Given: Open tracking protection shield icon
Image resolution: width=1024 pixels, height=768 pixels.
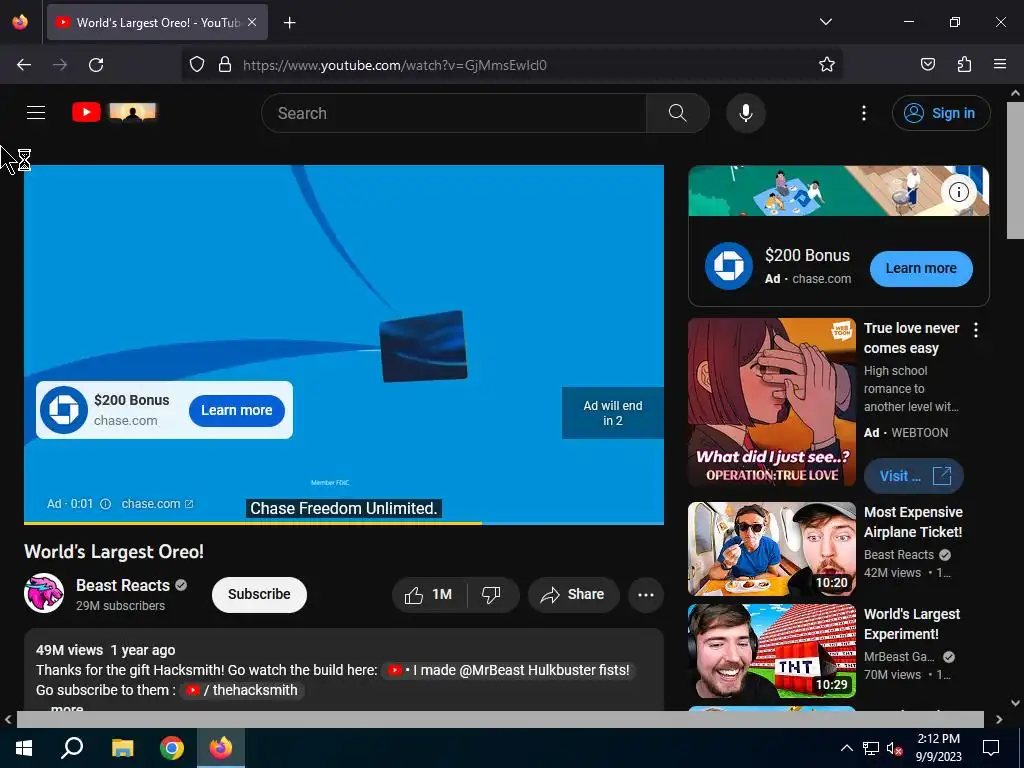Looking at the screenshot, I should (x=197, y=65).
